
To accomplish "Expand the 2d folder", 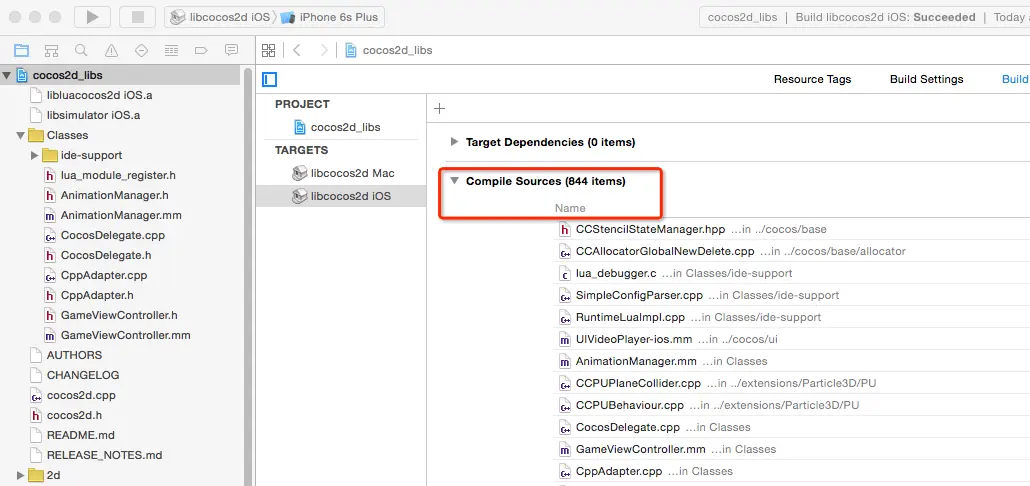I will [21, 475].
